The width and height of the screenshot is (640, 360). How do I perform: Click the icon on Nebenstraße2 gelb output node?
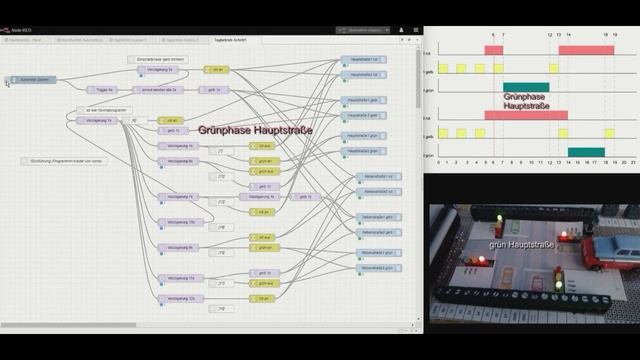tap(398, 232)
